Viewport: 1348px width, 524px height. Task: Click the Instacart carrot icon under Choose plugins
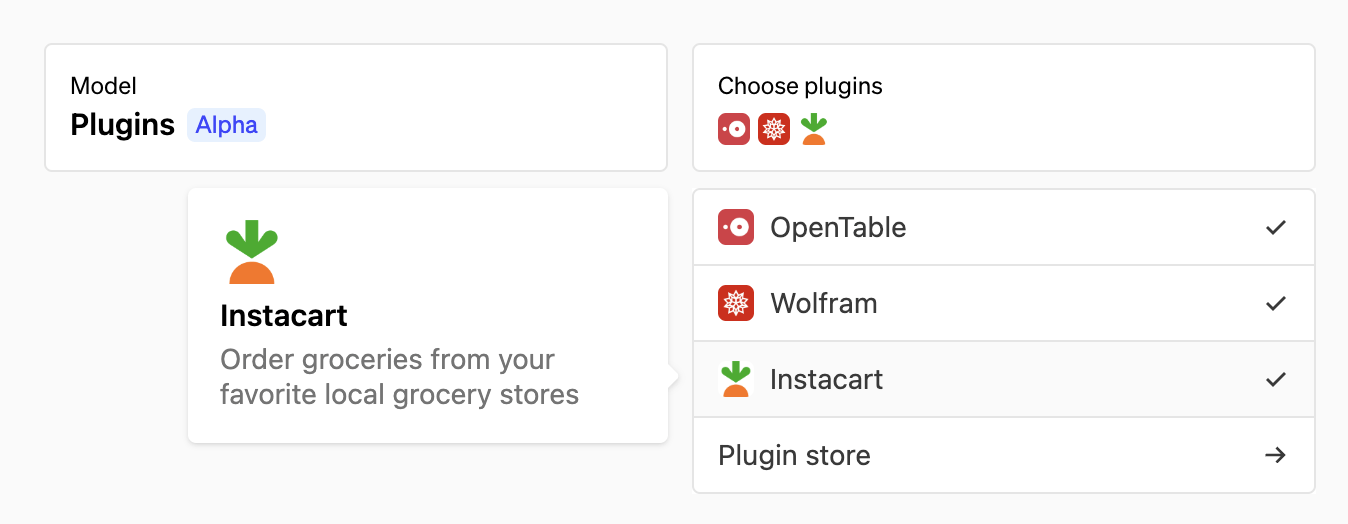pyautogui.click(x=814, y=128)
